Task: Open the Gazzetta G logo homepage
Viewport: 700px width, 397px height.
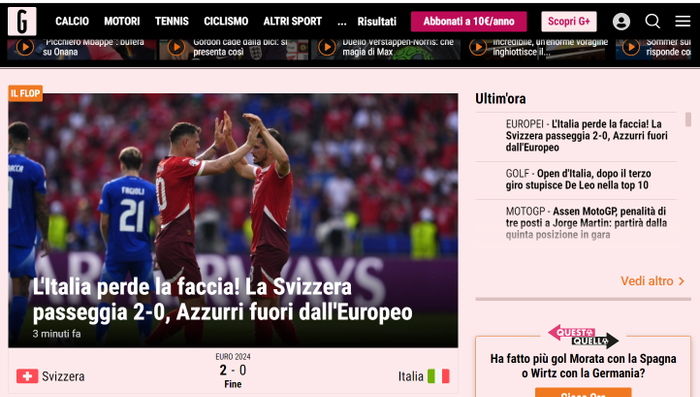Action: 22,21
